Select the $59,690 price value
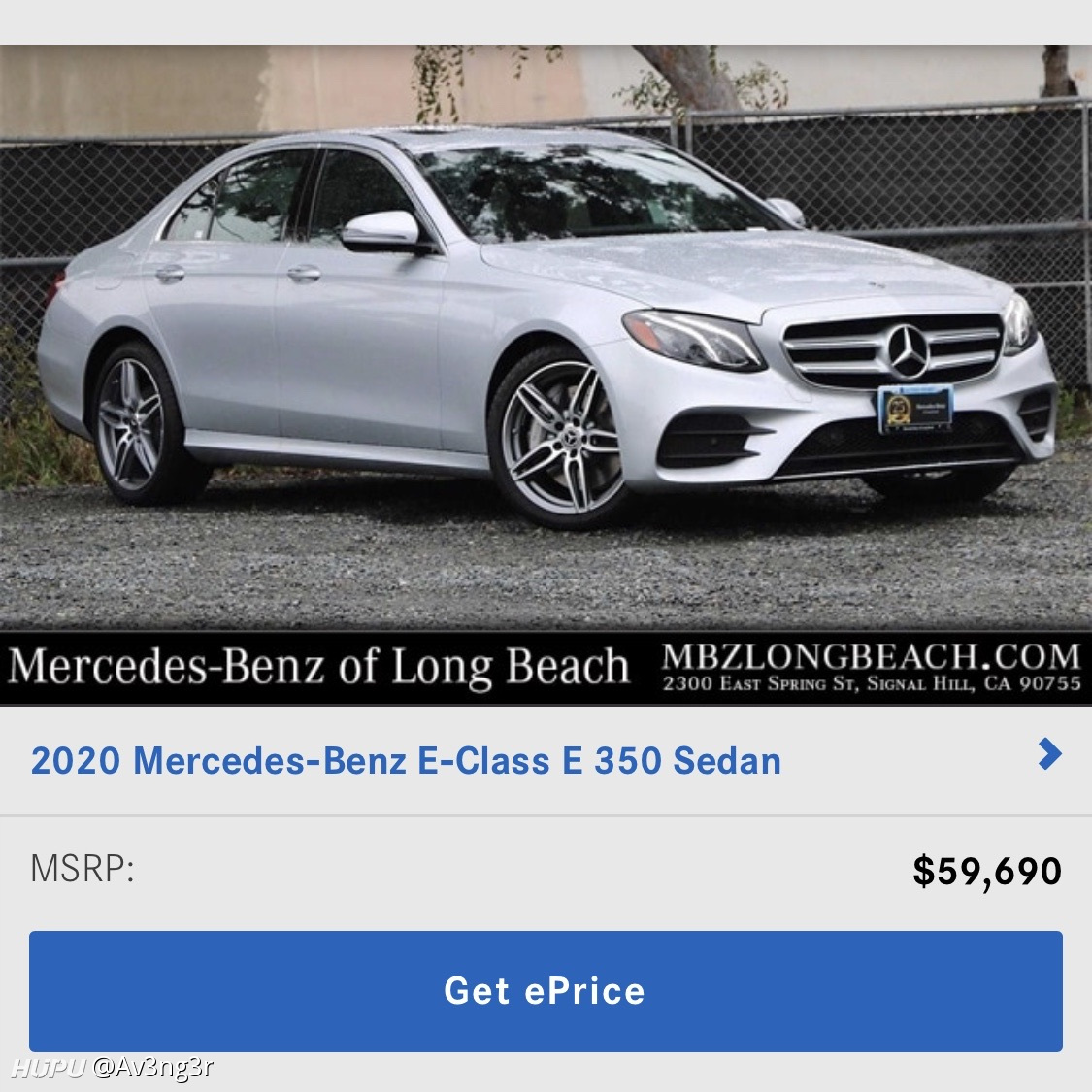Screen dimensions: 1092x1092 987,871
